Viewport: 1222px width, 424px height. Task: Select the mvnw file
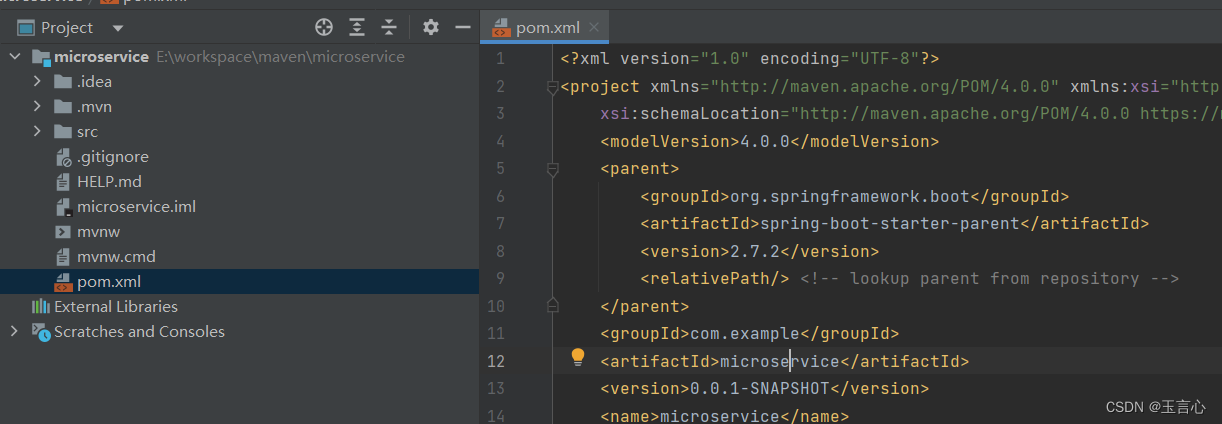pos(98,232)
